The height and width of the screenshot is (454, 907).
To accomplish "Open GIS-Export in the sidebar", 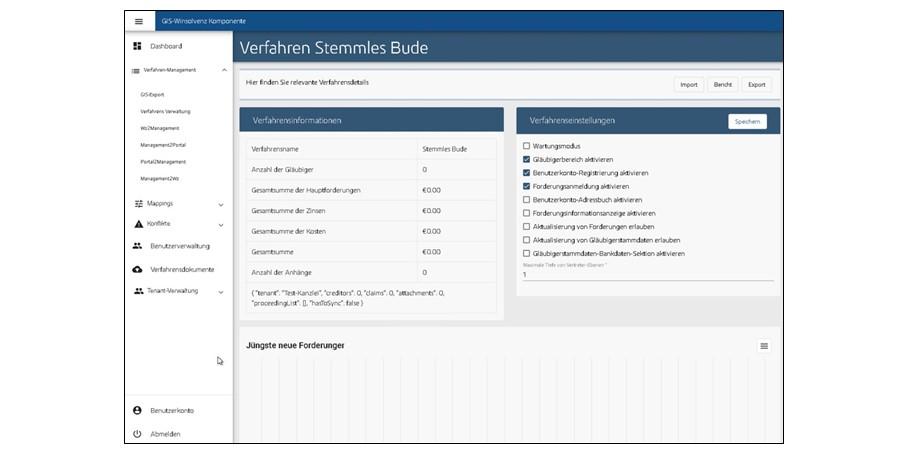I will pyautogui.click(x=152, y=95).
